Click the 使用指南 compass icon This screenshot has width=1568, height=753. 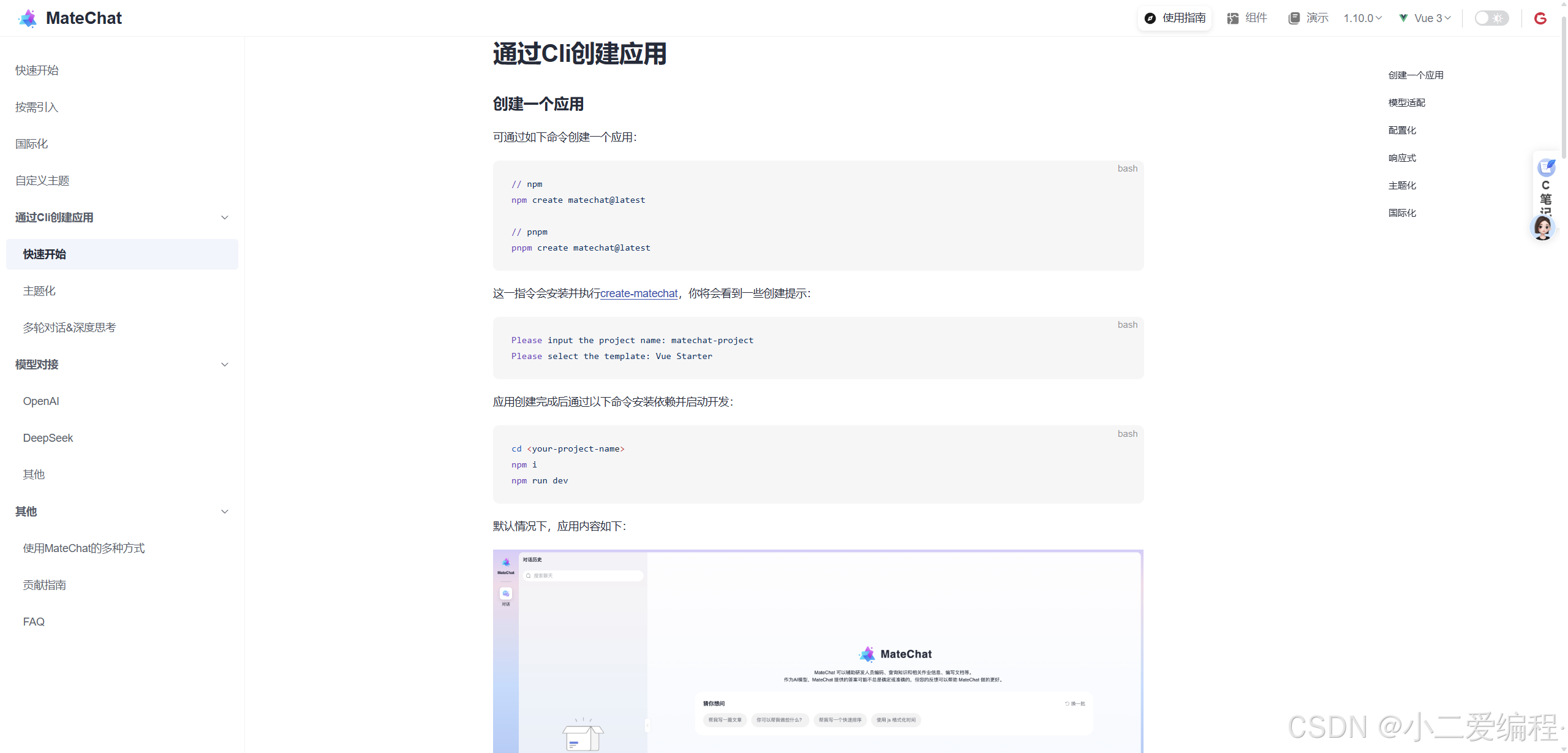1150,18
